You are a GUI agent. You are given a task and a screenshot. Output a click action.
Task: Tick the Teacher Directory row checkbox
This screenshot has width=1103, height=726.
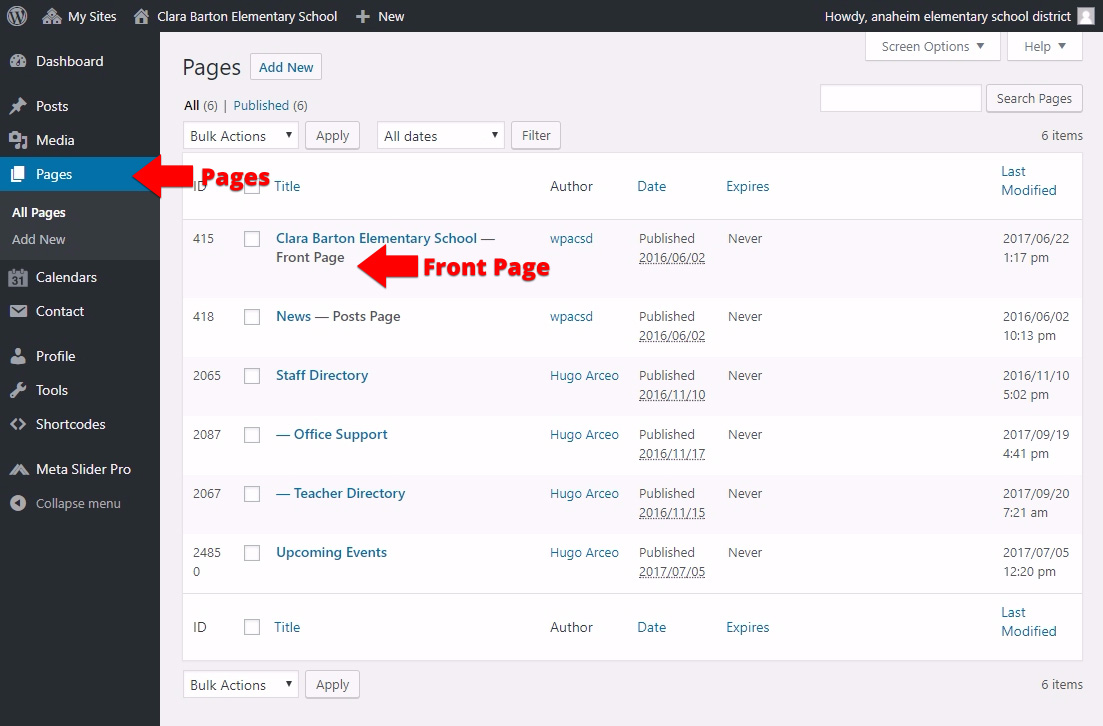point(252,495)
